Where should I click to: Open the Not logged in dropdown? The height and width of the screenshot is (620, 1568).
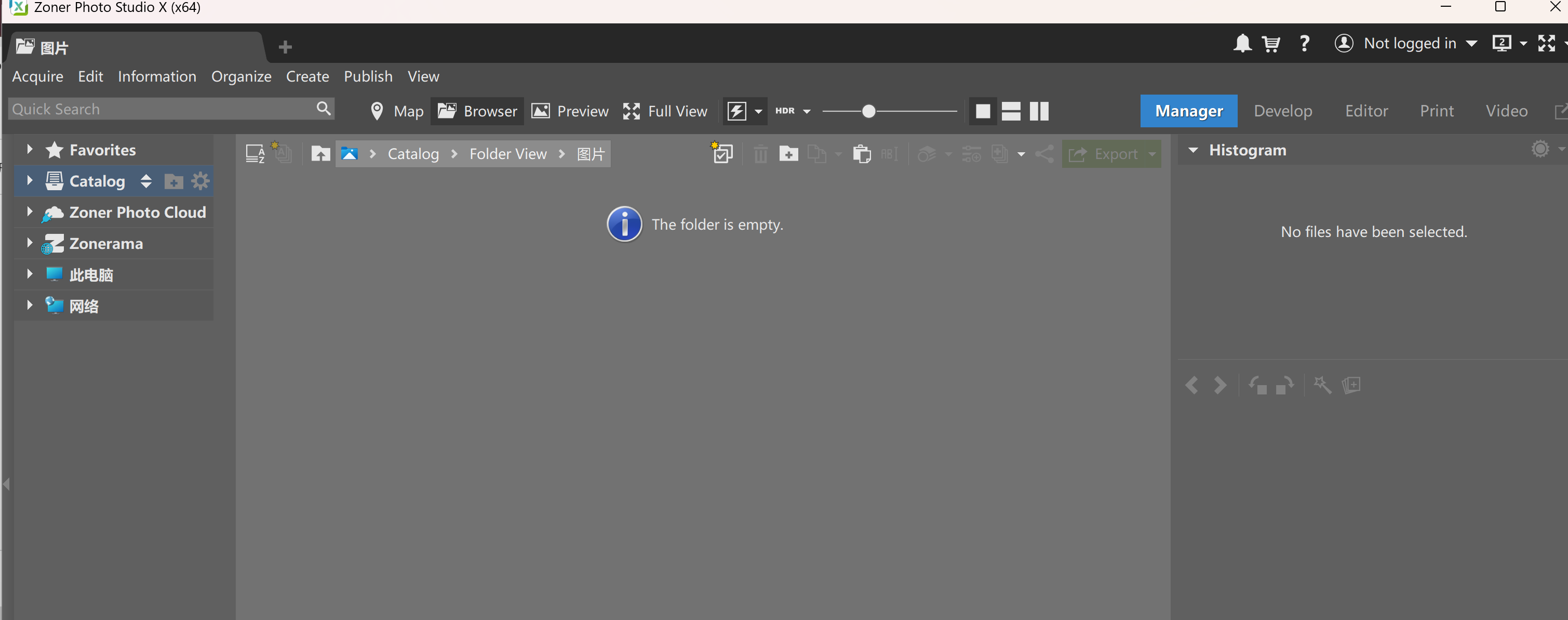pos(1471,44)
